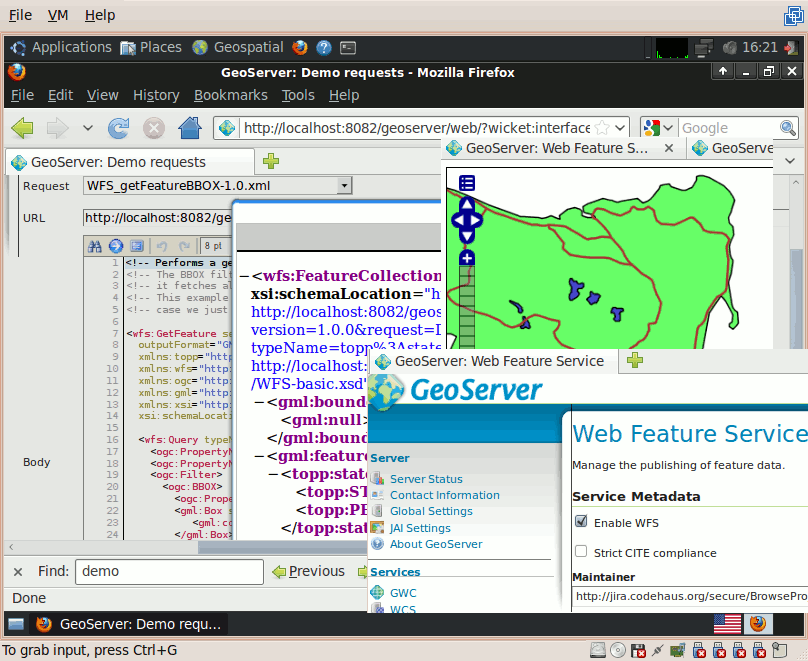The height and width of the screenshot is (661, 808).
Task: Click the VM network adapter status icon
Action: [x=678, y=650]
